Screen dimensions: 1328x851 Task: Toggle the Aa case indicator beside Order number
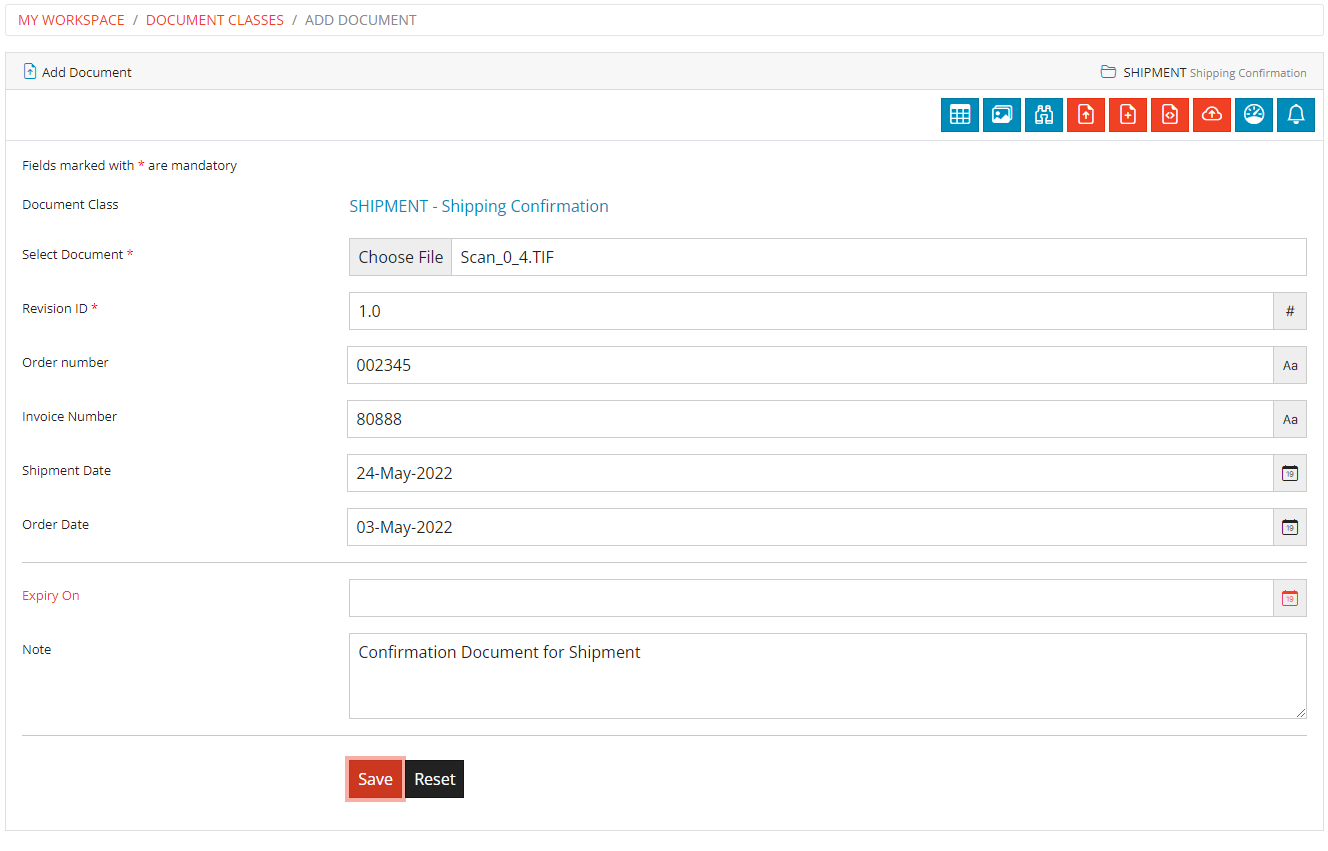(x=1289, y=365)
